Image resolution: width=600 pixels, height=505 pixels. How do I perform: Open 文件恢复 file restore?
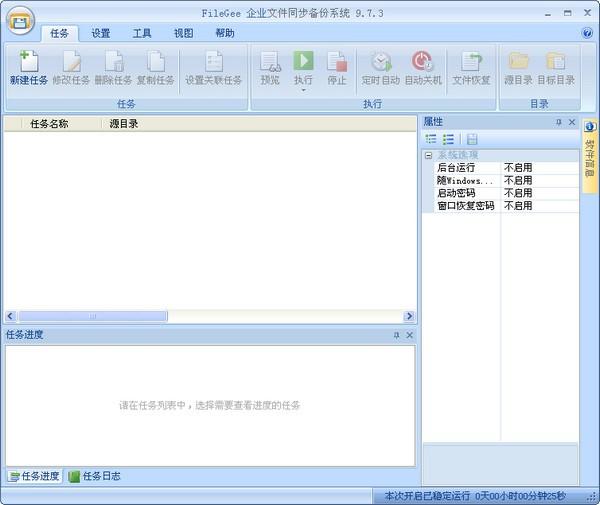click(471, 68)
